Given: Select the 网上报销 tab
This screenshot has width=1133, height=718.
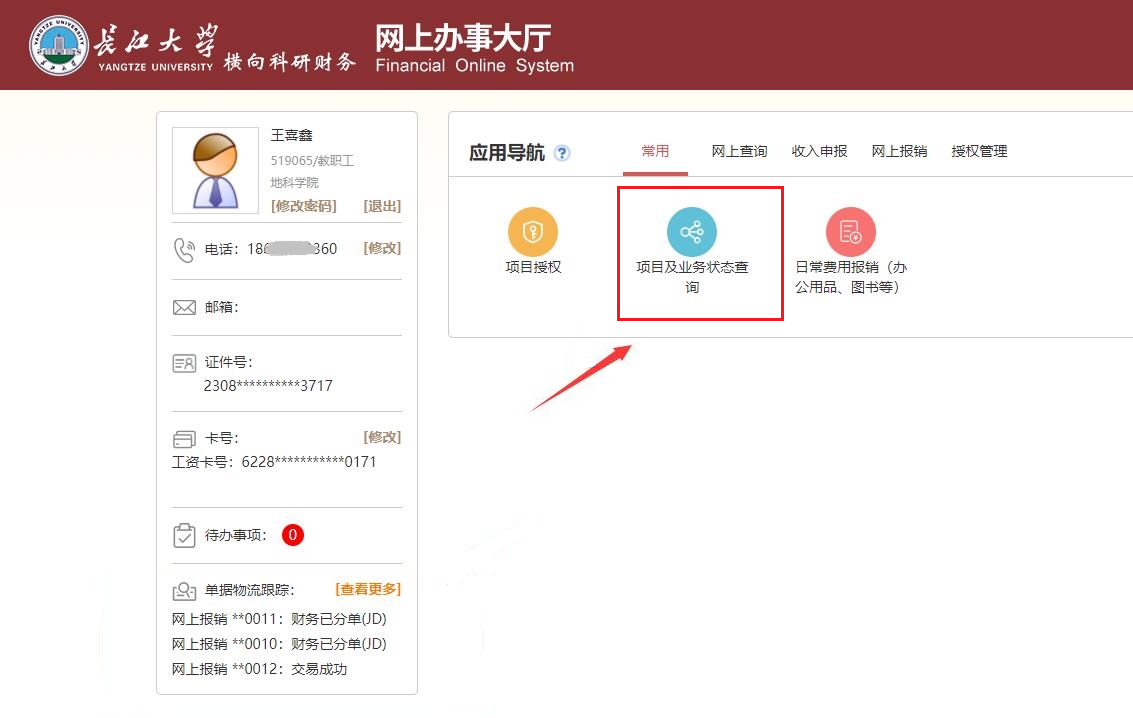Looking at the screenshot, I should pos(899,151).
